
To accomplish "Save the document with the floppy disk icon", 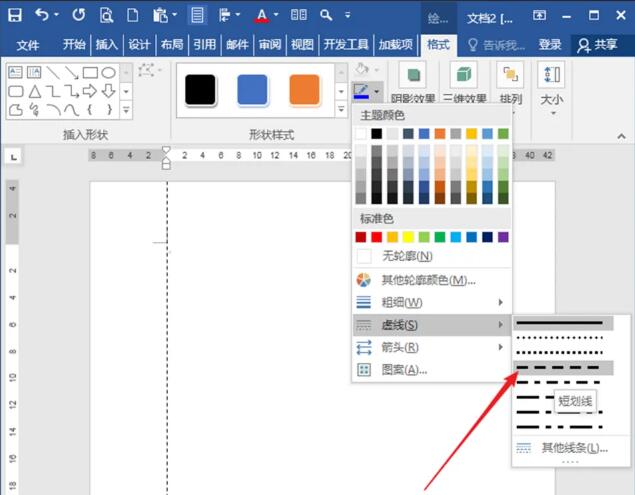I will pyautogui.click(x=15, y=15).
